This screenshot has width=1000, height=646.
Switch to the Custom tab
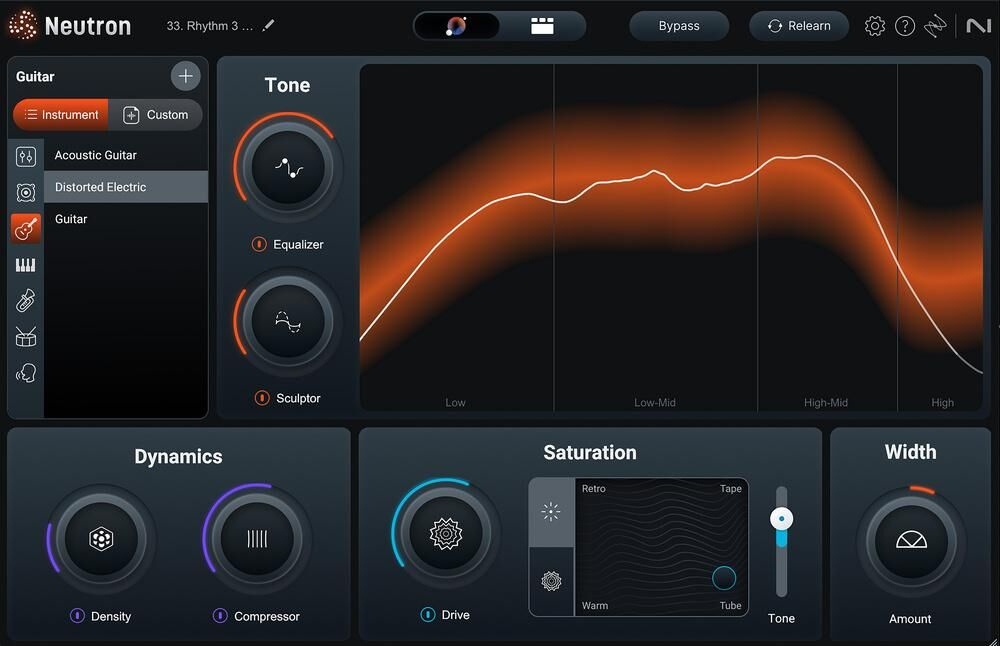156,115
